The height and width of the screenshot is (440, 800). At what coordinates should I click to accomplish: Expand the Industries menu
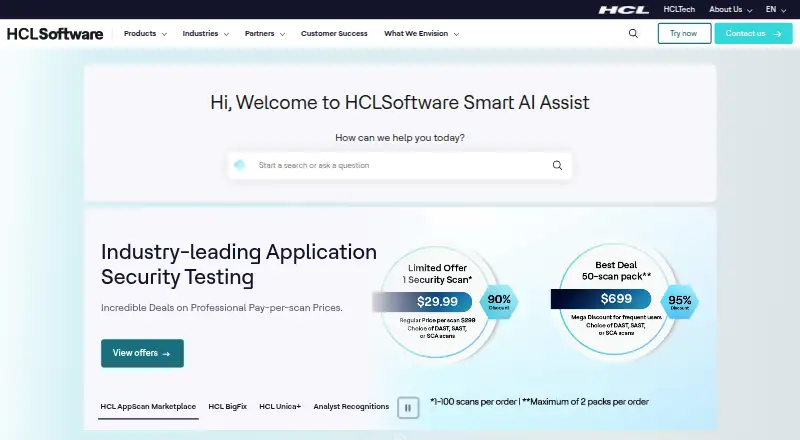pos(206,34)
